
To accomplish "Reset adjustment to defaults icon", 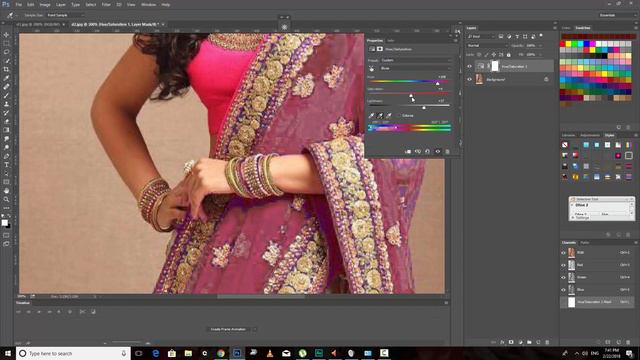I will 427,151.
